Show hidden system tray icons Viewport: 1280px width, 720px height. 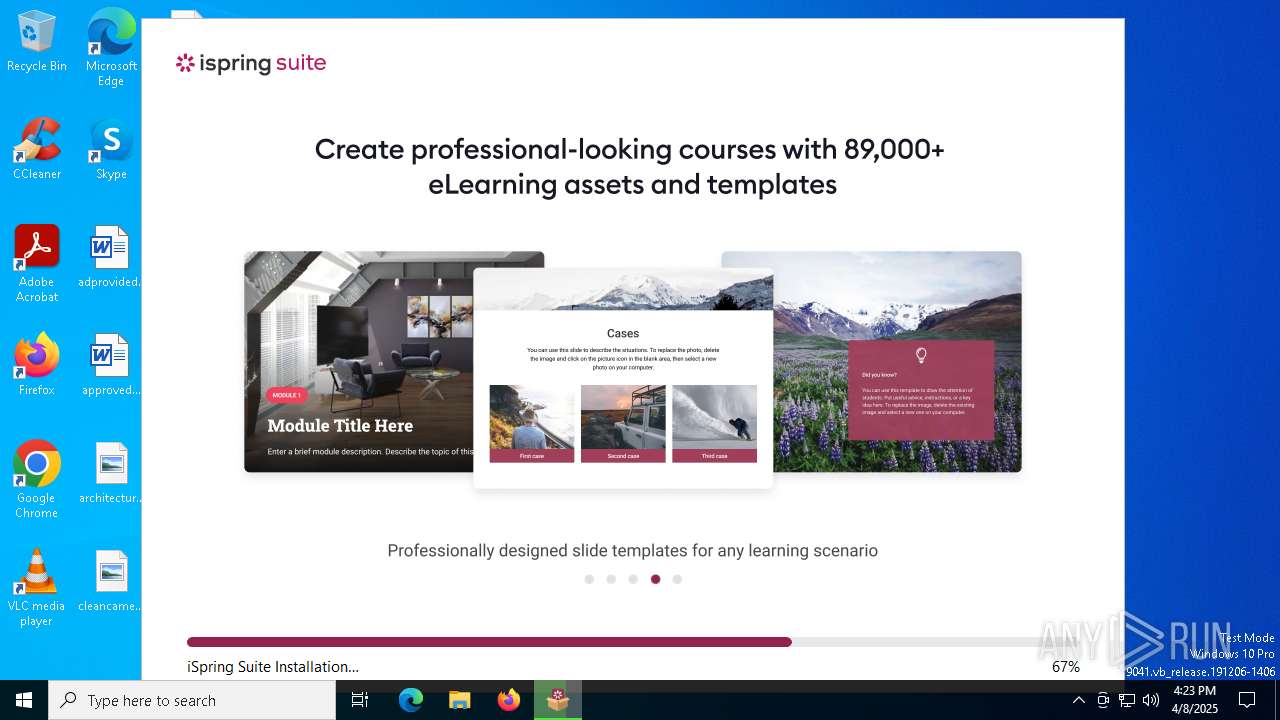tap(1078, 700)
